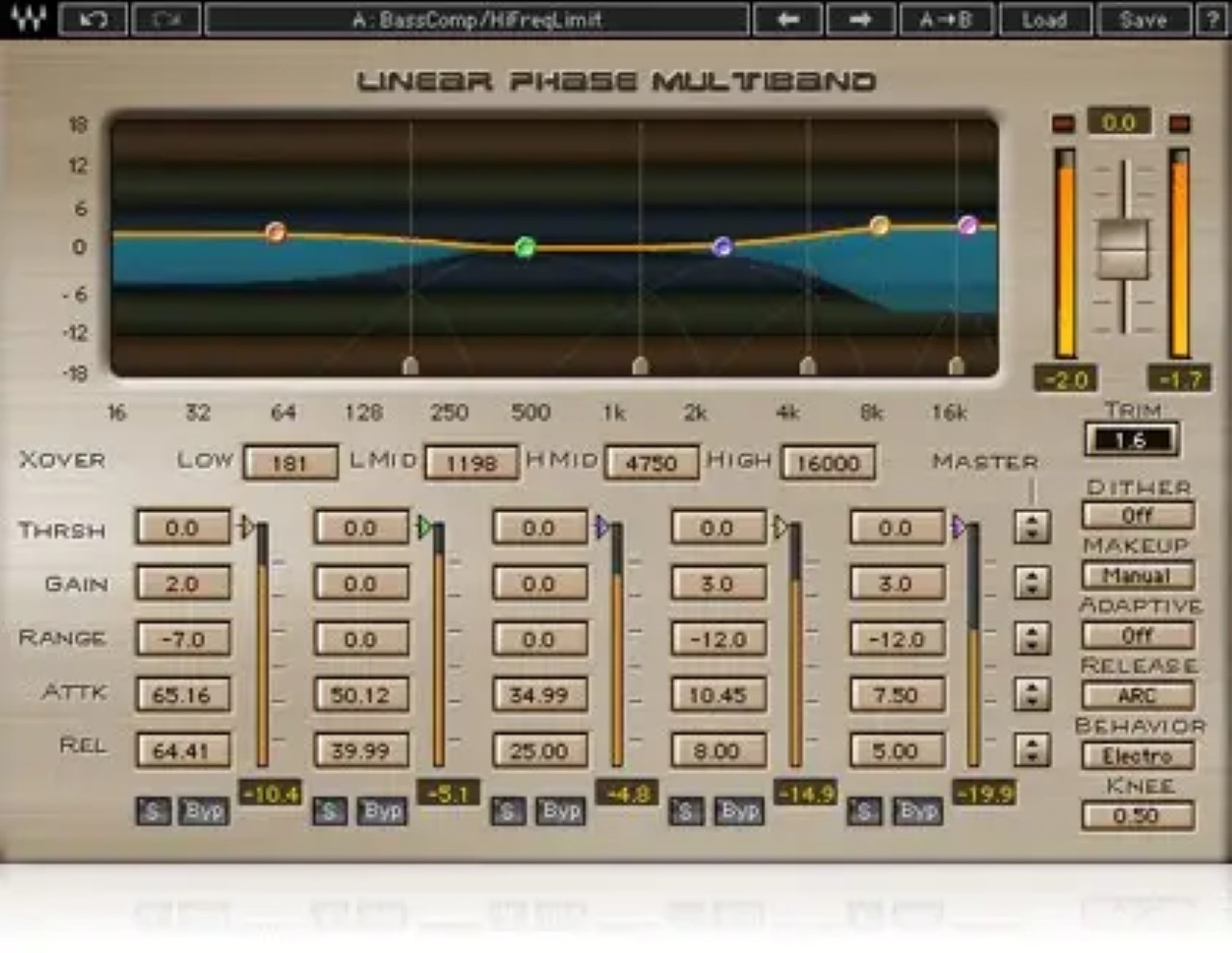Open the Load preset menu
The image size is (1232, 953).
click(x=1045, y=19)
